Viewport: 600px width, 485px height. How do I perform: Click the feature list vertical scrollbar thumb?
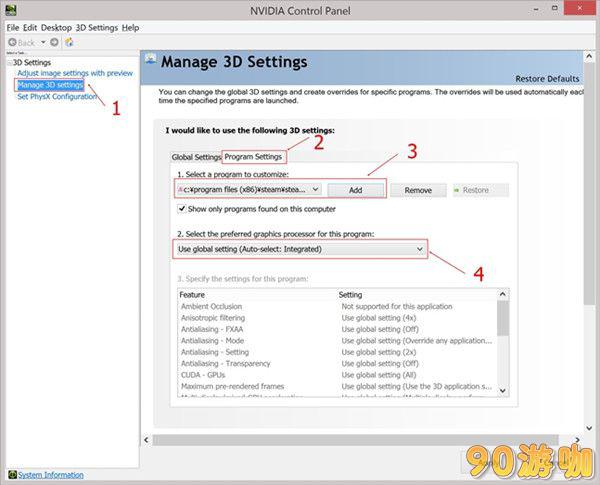503,318
